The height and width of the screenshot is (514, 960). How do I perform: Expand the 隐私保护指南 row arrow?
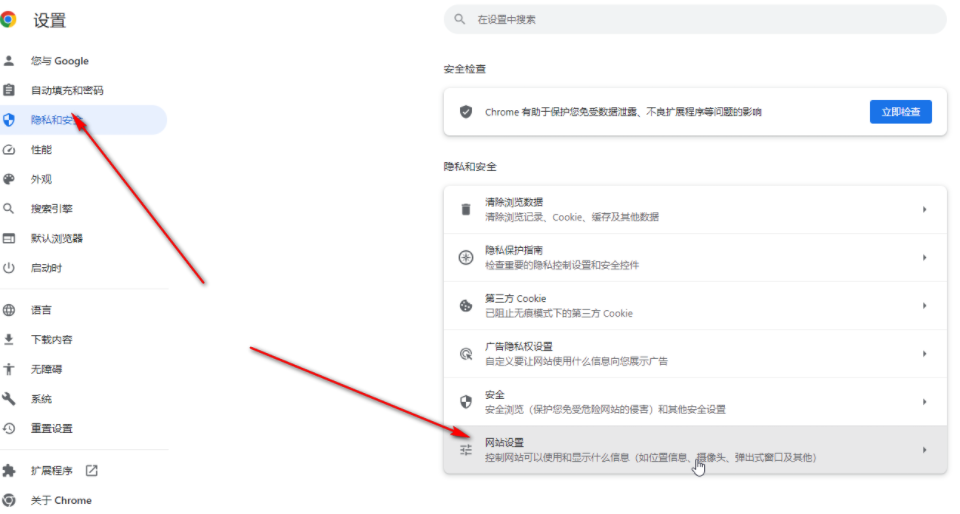pos(924,258)
